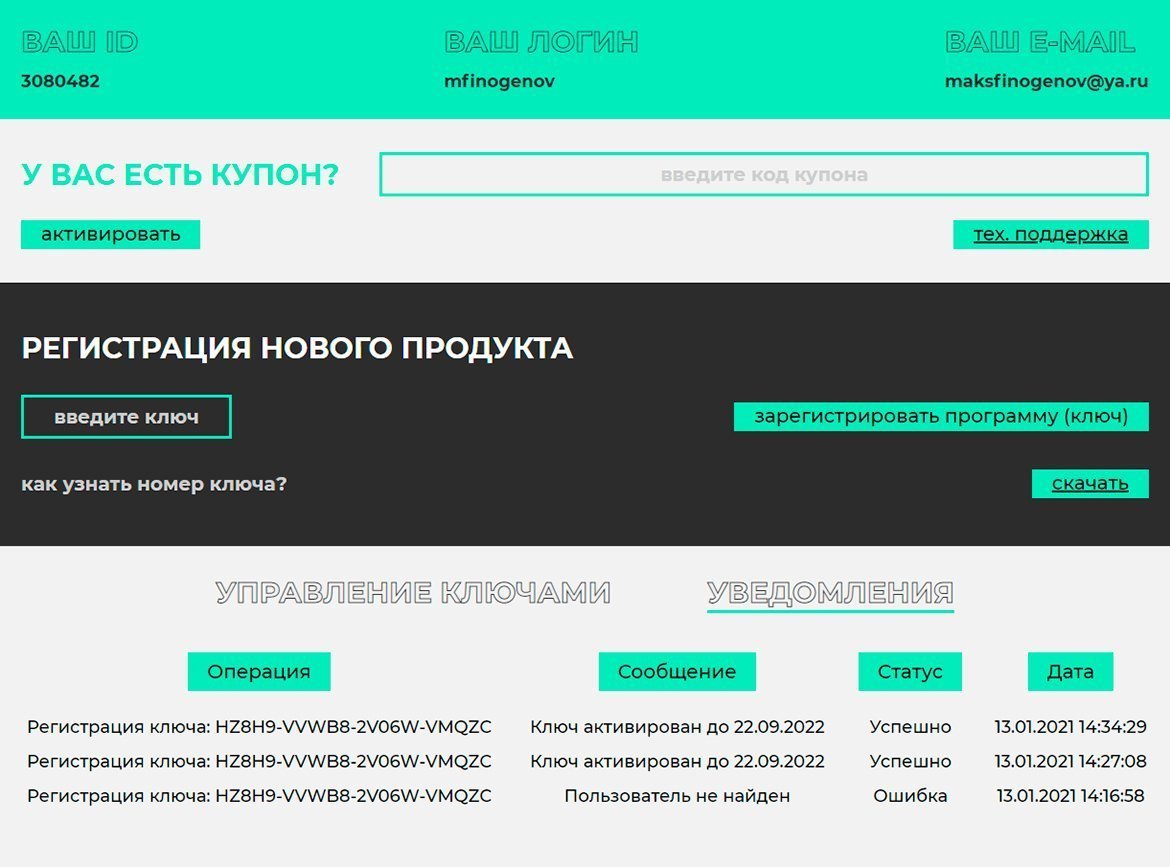Click the Операция column header
Viewport: 1170px width, 867px height.
pyautogui.click(x=259, y=672)
